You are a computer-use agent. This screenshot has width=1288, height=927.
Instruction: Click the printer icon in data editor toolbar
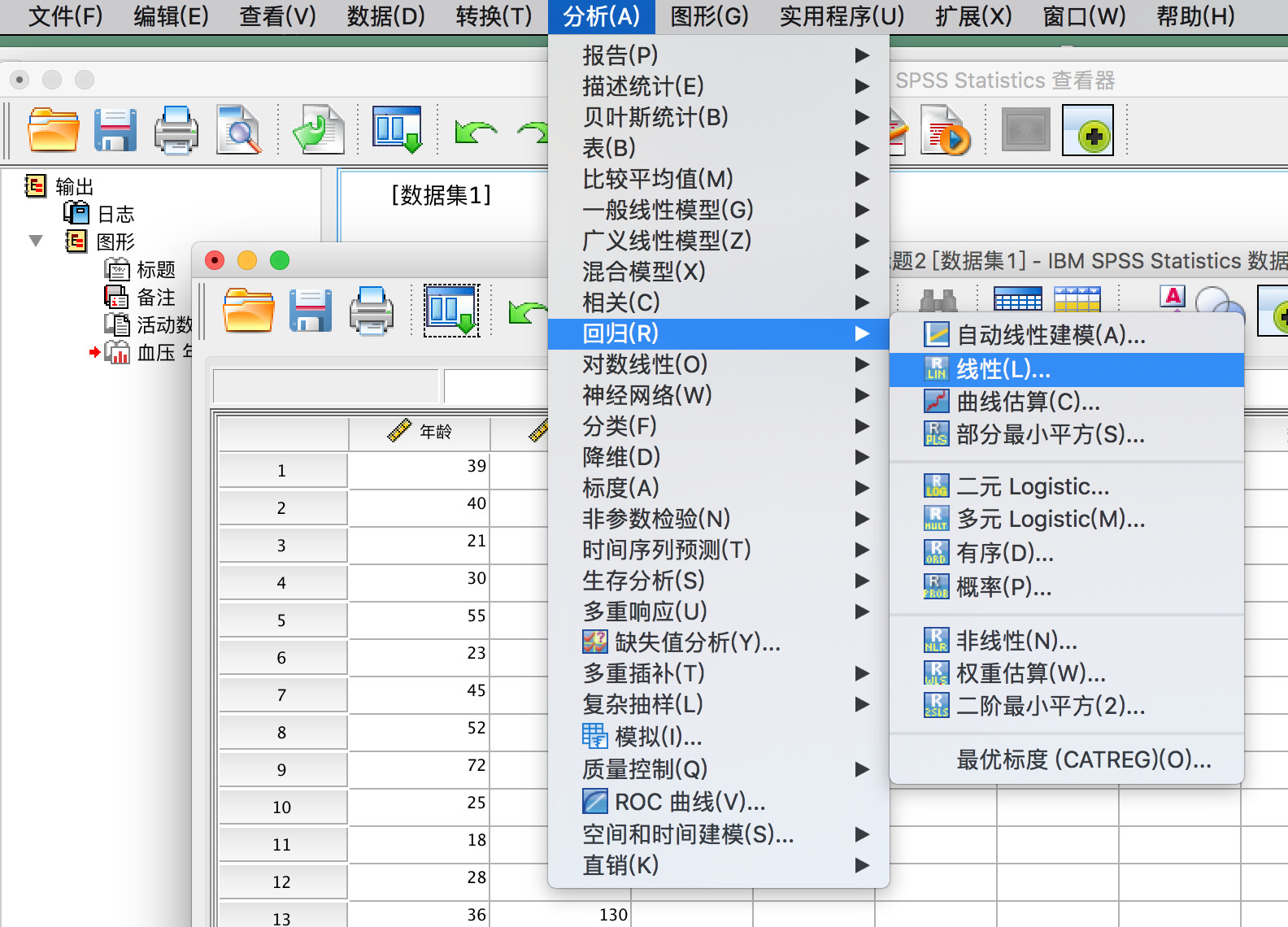click(x=372, y=311)
